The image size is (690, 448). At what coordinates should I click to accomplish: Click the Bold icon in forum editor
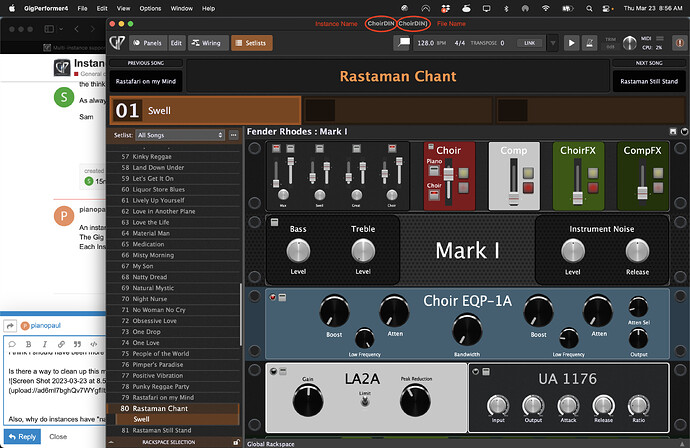(x=29, y=344)
